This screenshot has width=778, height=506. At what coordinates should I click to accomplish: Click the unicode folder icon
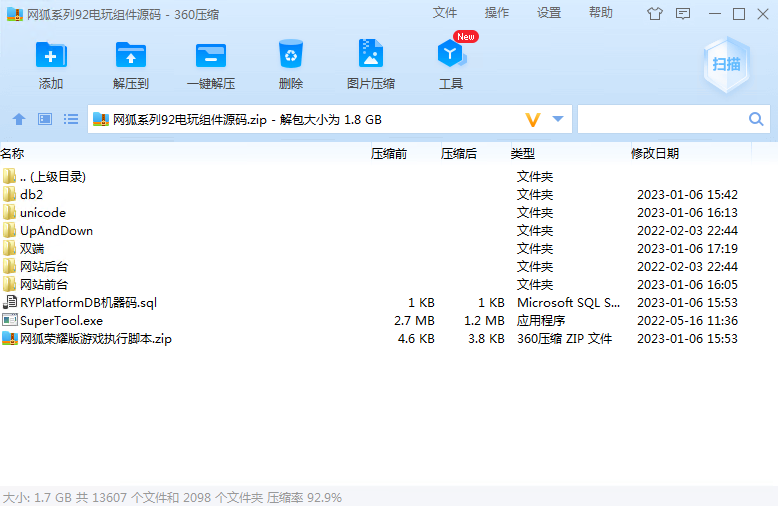pos(9,212)
